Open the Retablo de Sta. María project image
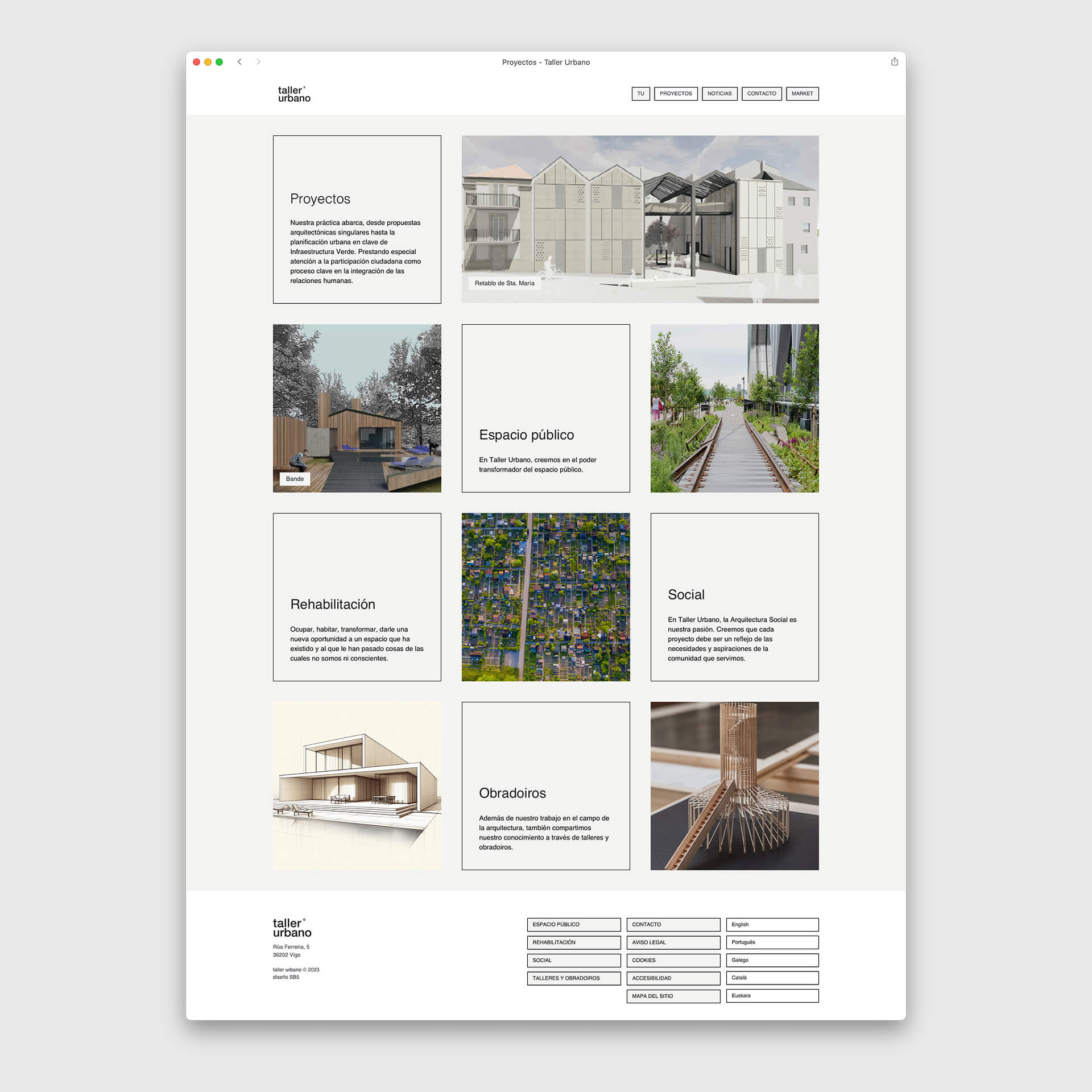The height and width of the screenshot is (1092, 1092). click(x=640, y=219)
